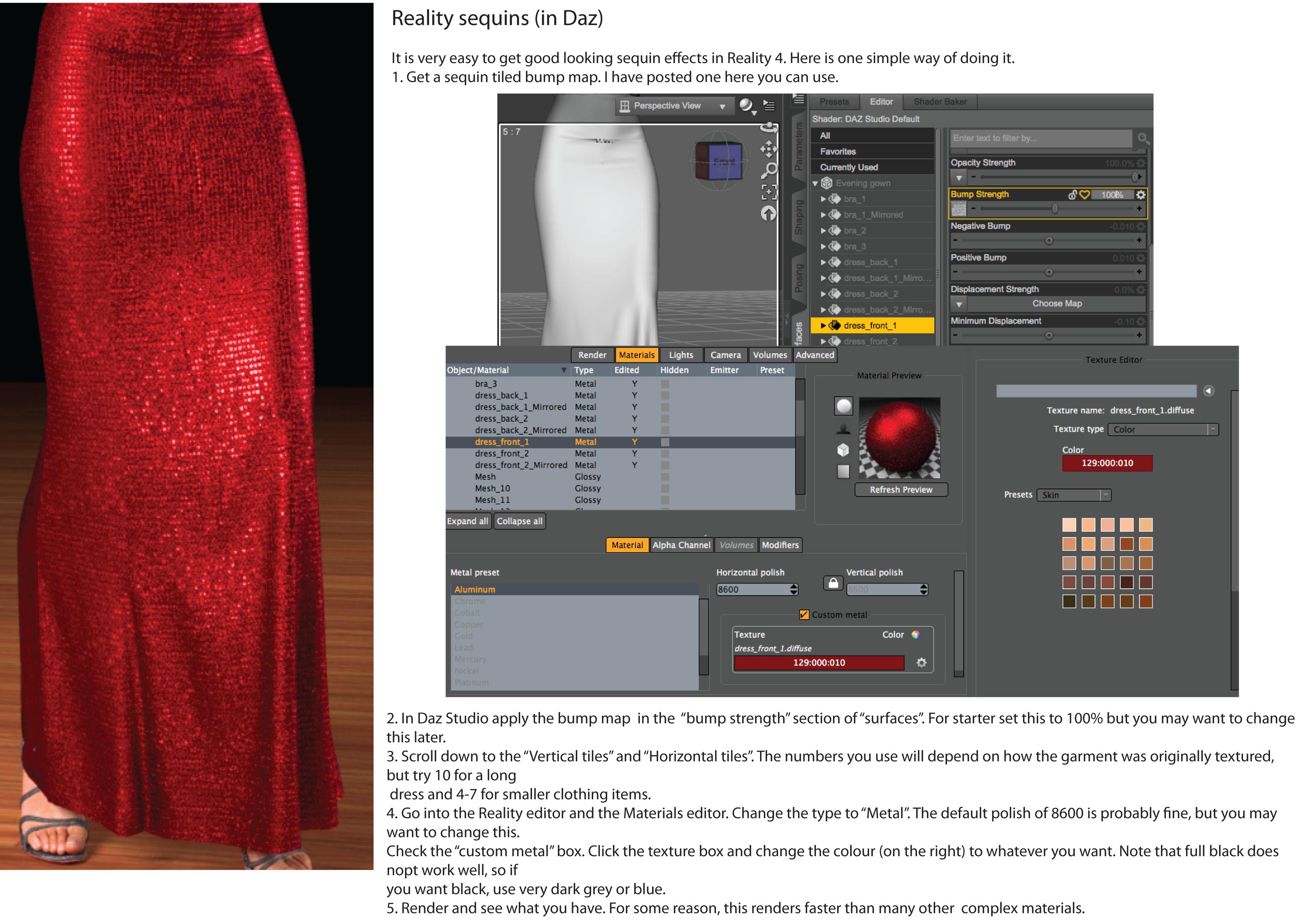The width and height of the screenshot is (1316, 920).
Task: Click the Bump Strength favorite heart icon
Action: coord(1085,195)
